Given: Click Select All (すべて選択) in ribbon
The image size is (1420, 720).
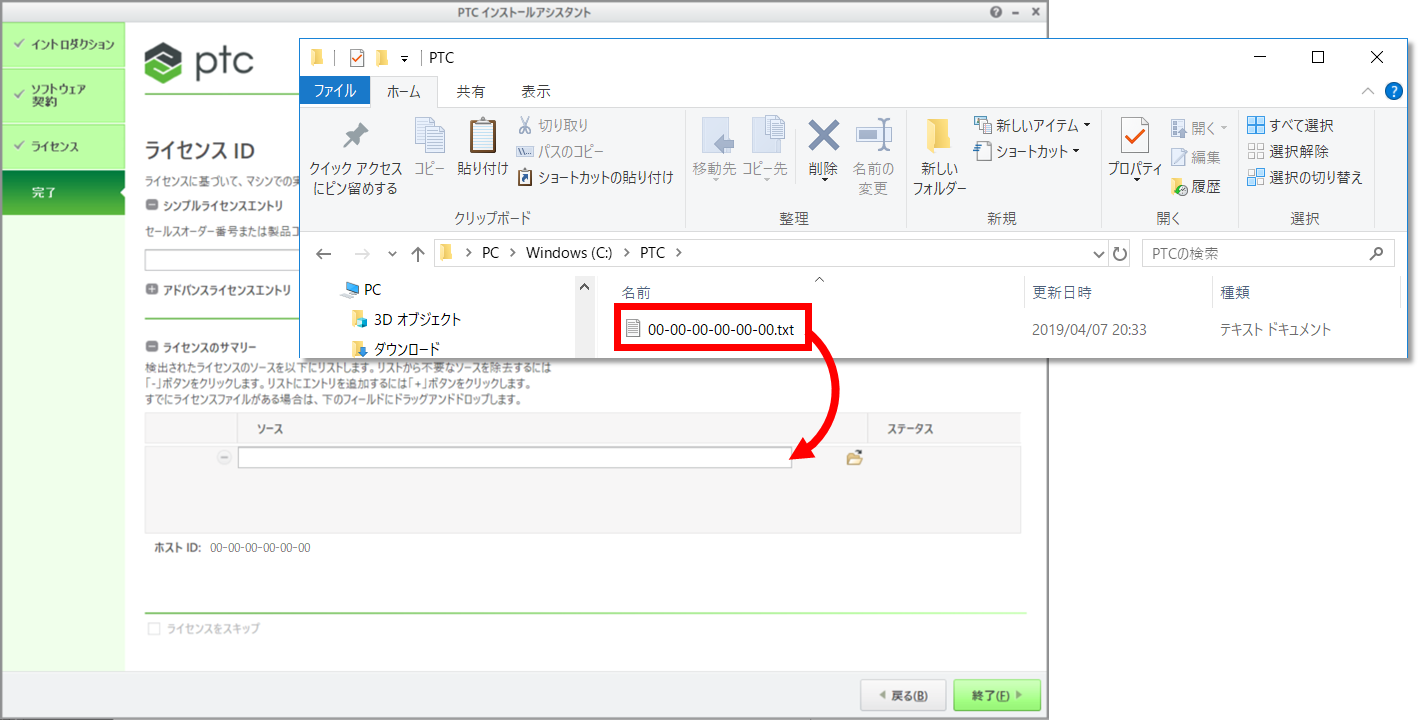Looking at the screenshot, I should (x=1290, y=126).
